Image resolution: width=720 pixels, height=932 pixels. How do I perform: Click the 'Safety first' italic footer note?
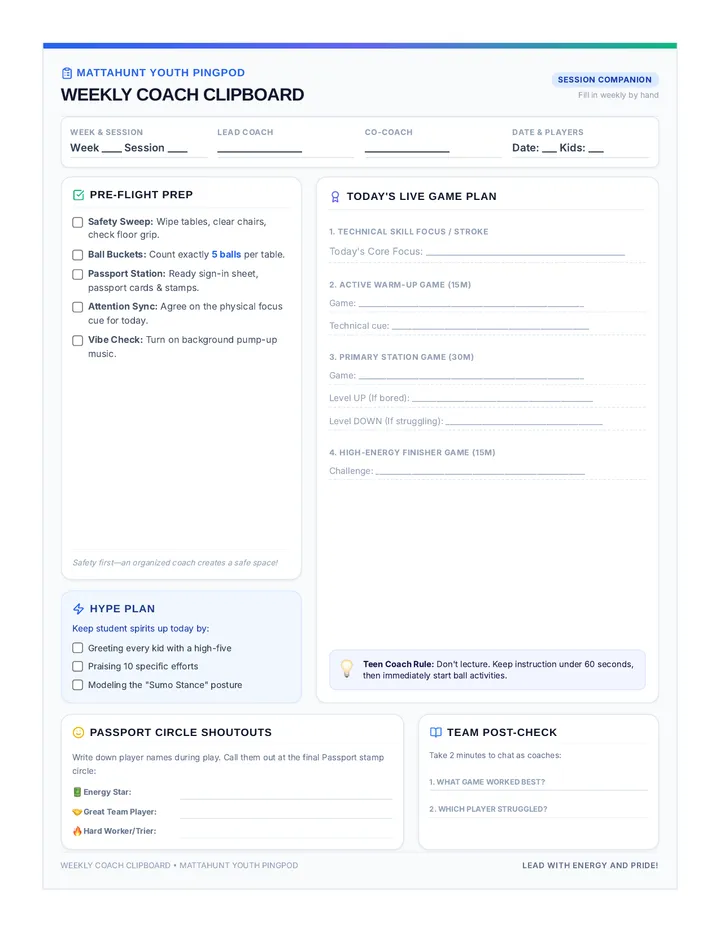click(175, 562)
